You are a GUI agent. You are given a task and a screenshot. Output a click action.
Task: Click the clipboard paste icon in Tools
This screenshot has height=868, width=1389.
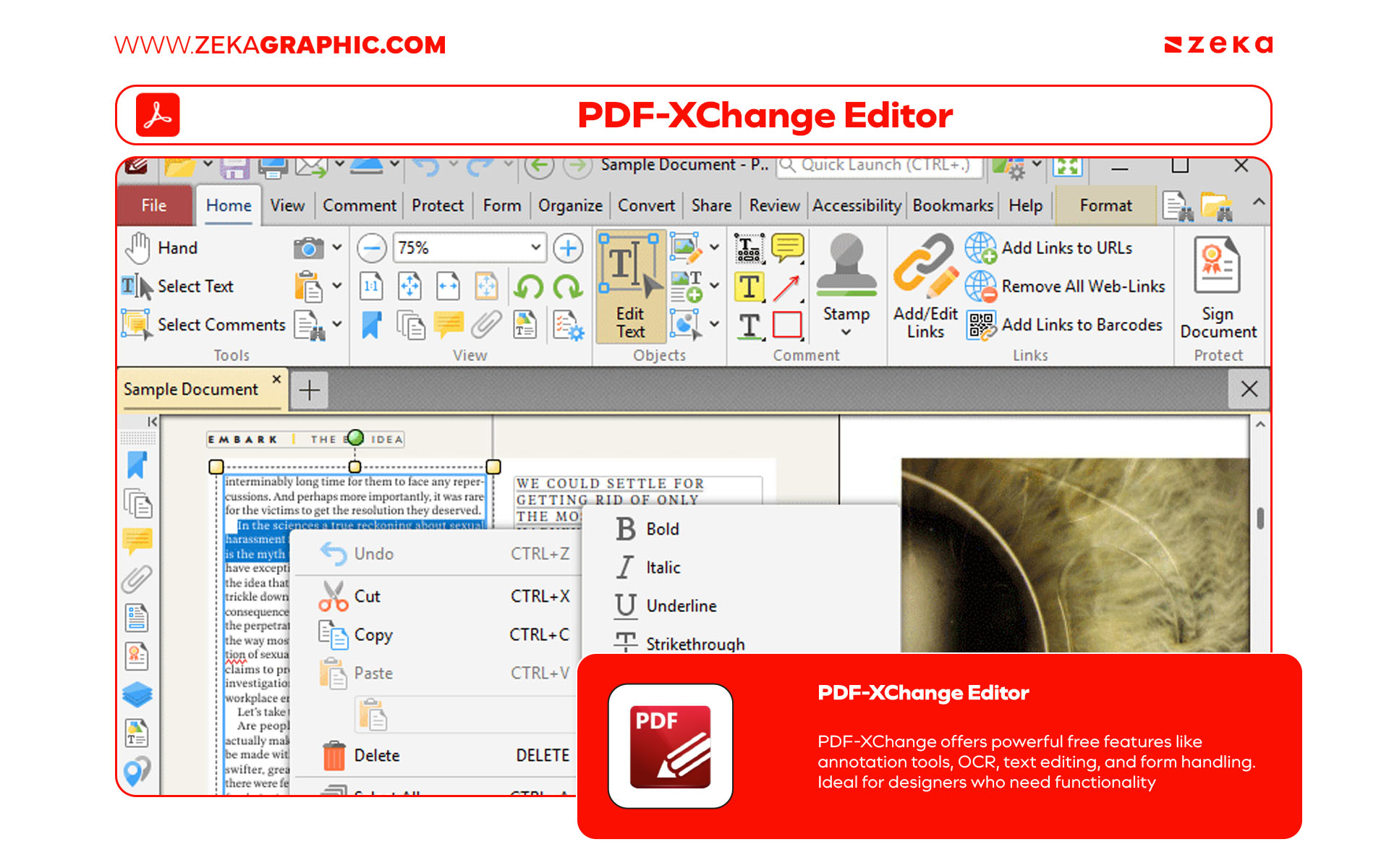309,286
